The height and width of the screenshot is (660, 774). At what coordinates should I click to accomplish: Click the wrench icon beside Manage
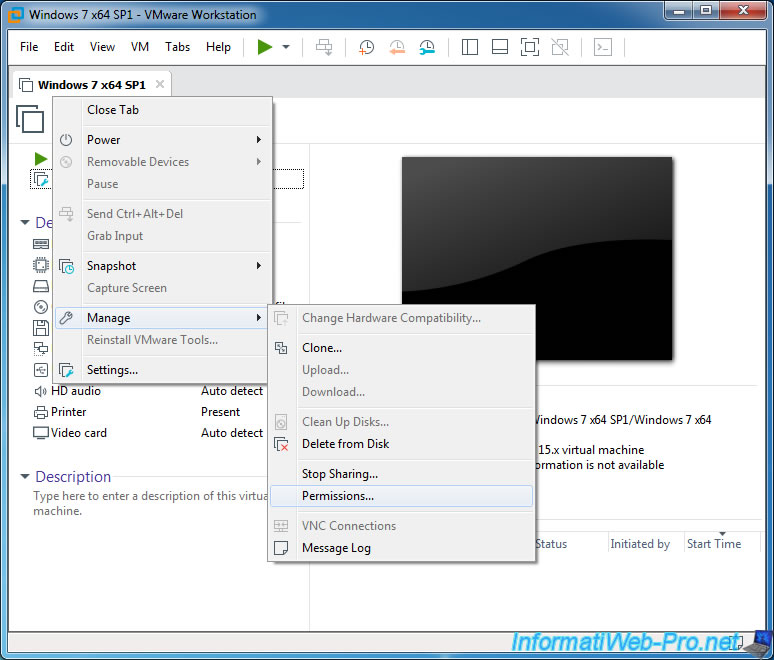[x=66, y=318]
